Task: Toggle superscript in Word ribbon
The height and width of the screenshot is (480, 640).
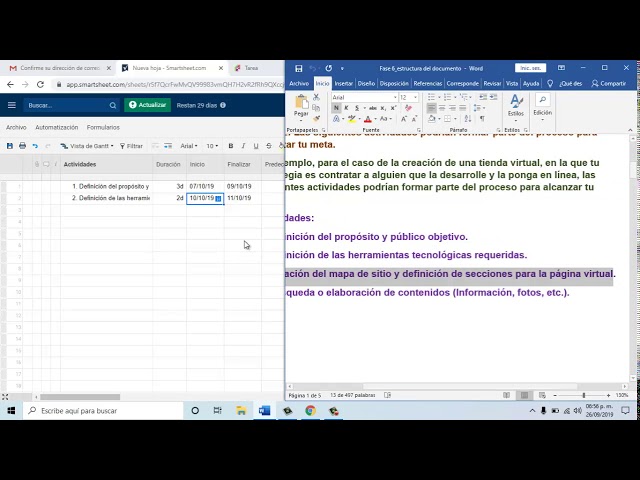Action: tap(393, 108)
